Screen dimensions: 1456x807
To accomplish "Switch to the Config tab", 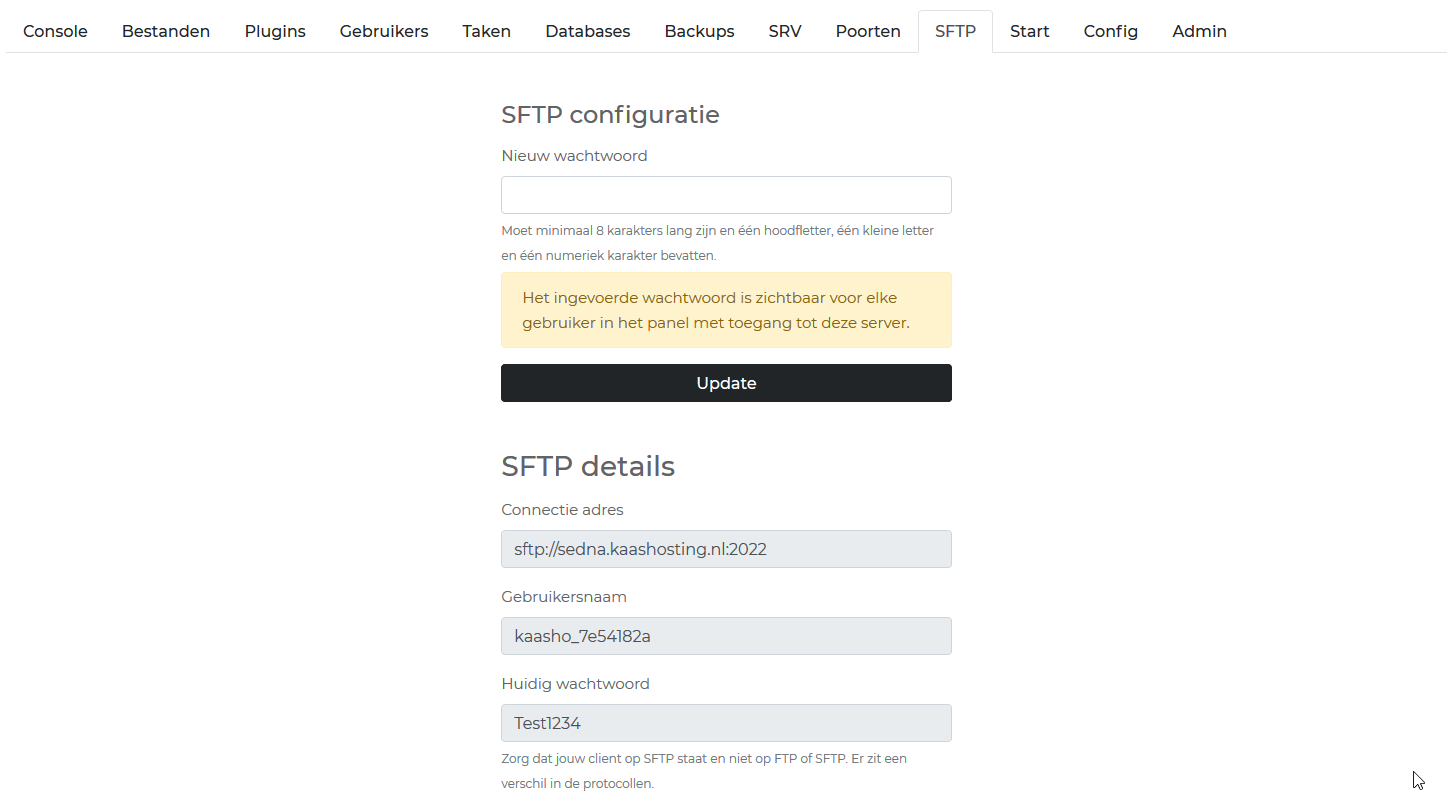I will click(1111, 31).
